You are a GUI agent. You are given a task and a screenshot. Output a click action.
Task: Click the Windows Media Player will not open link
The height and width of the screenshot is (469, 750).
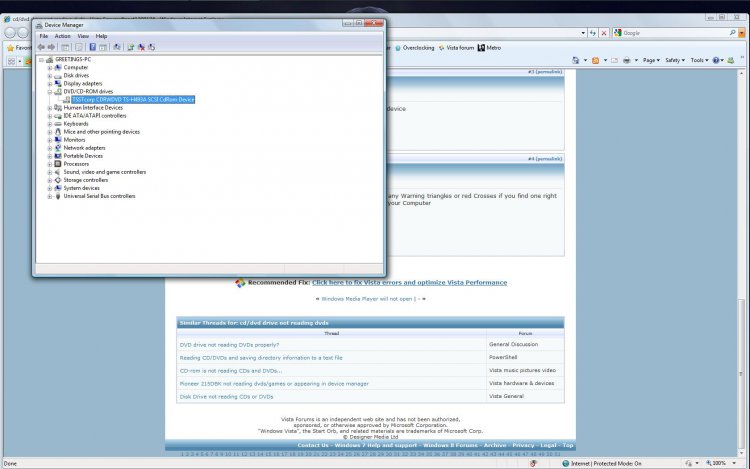pos(369,299)
